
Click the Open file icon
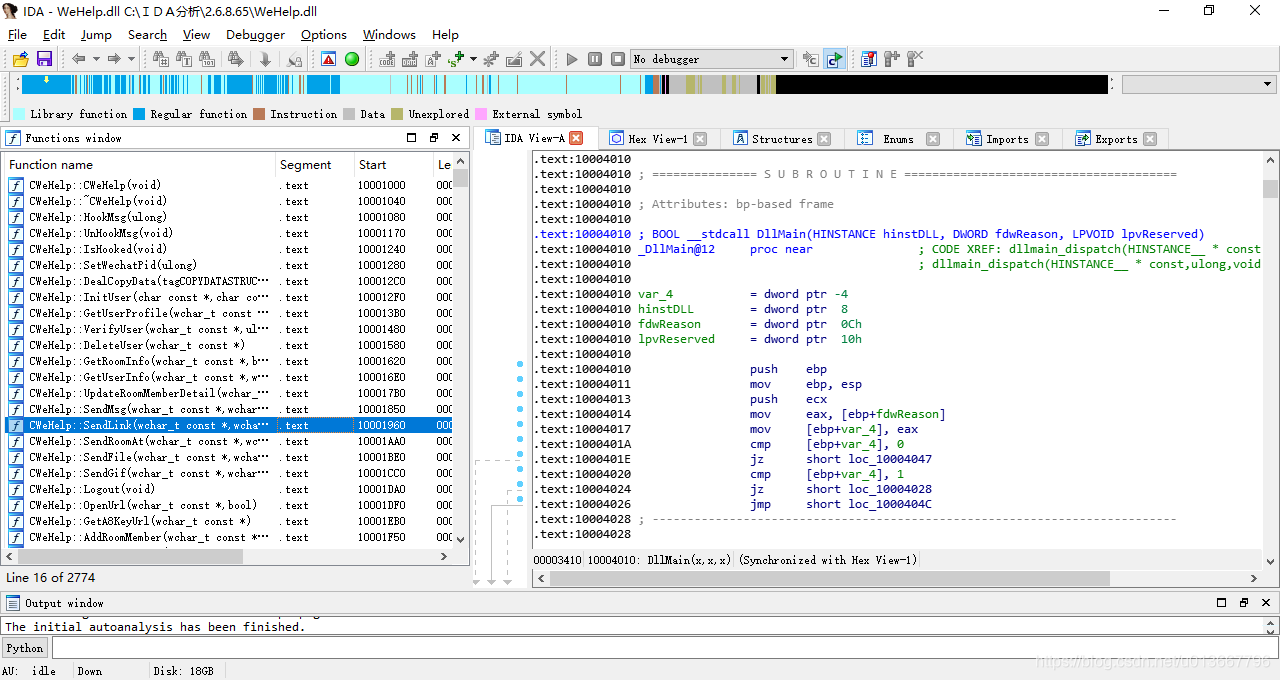20,59
